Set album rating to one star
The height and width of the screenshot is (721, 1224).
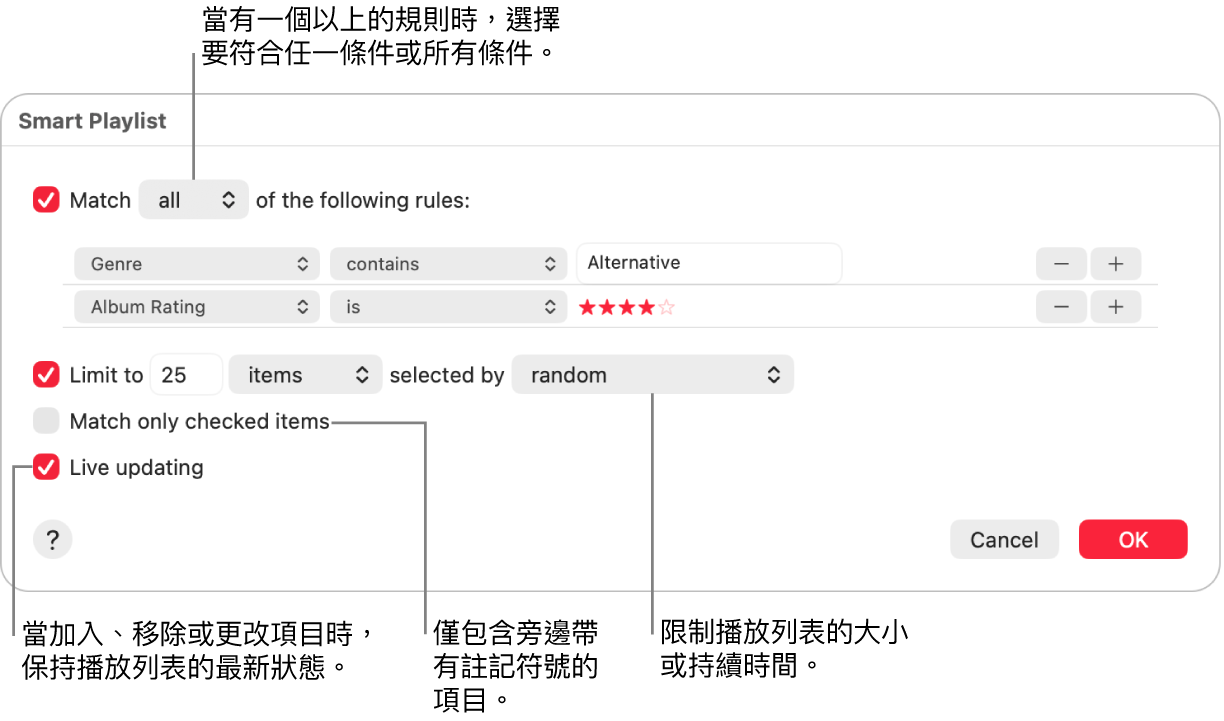pyautogui.click(x=587, y=308)
